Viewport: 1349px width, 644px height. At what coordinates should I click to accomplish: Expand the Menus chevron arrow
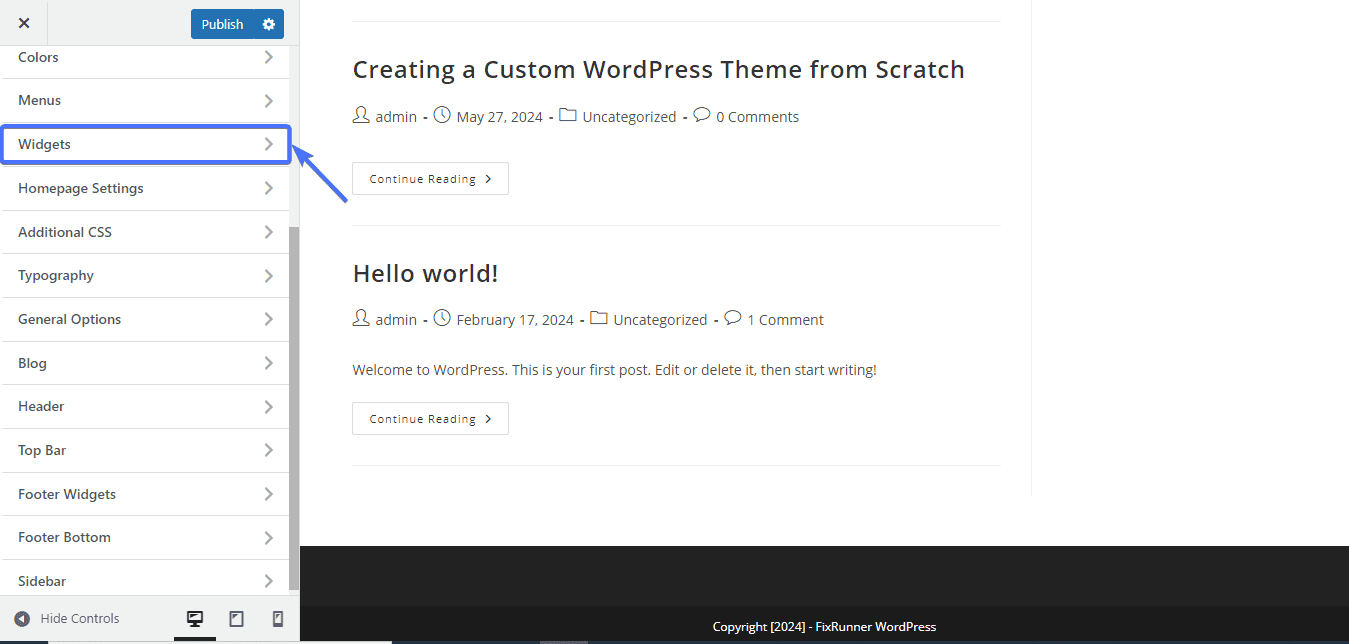click(x=268, y=101)
